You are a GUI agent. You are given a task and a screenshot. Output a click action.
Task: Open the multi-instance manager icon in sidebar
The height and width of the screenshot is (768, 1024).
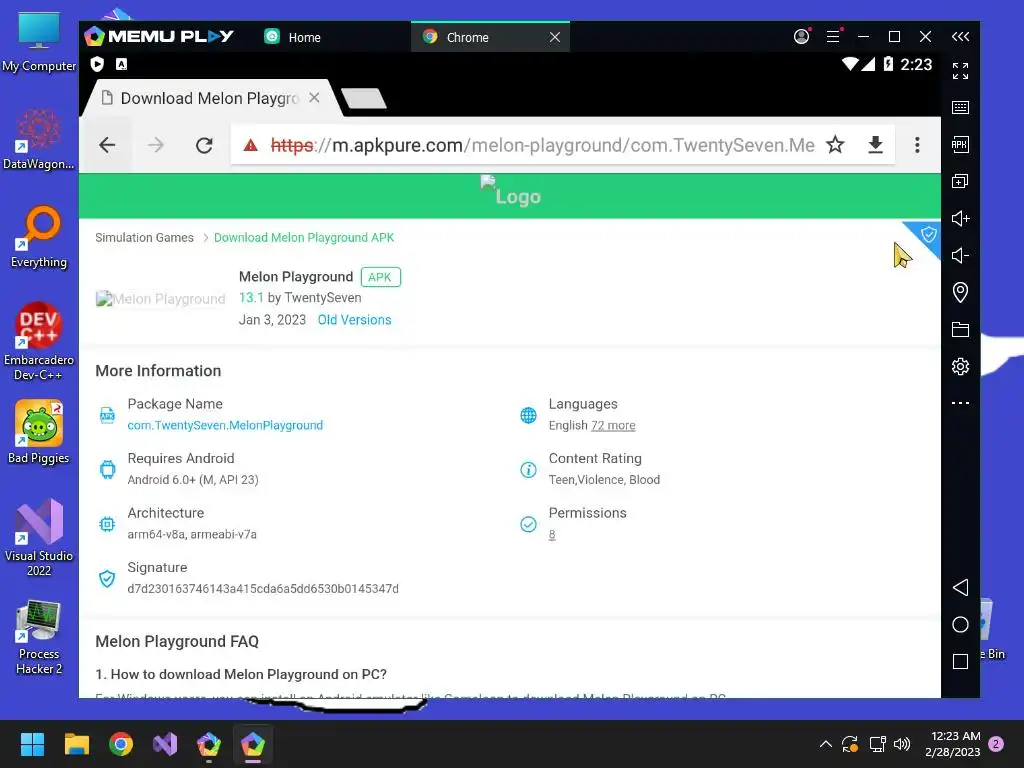pyautogui.click(x=960, y=182)
